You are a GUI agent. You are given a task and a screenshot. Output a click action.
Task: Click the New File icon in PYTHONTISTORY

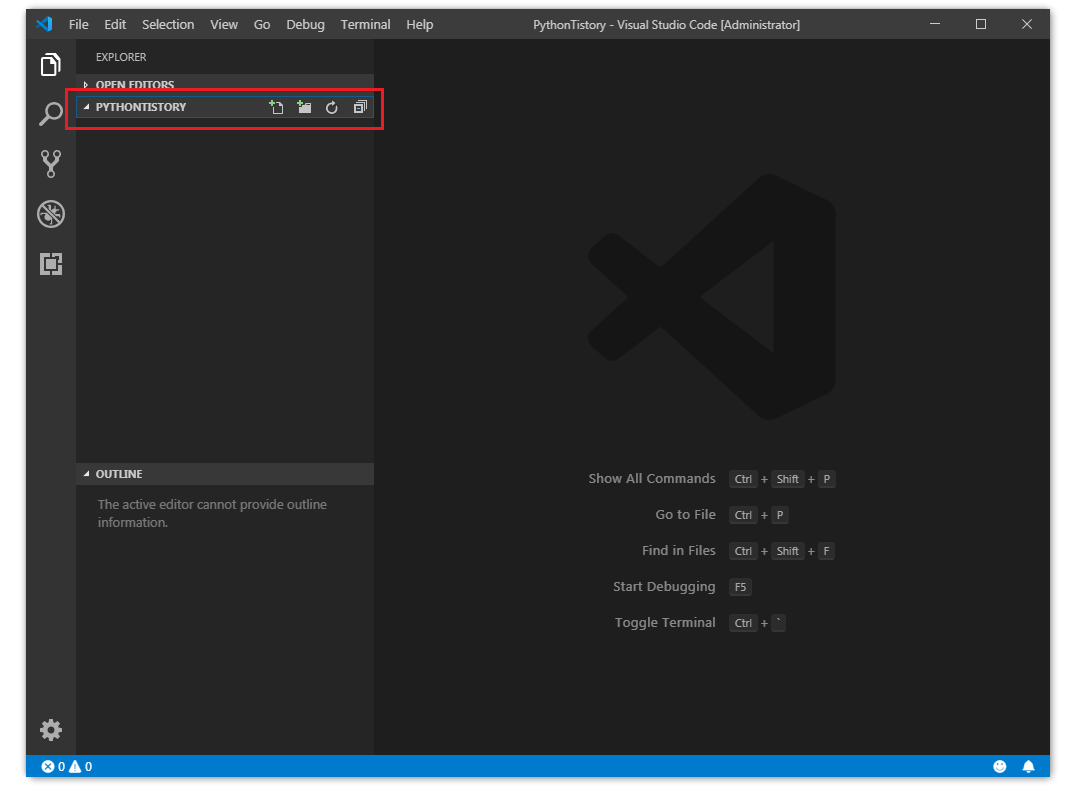pos(276,107)
